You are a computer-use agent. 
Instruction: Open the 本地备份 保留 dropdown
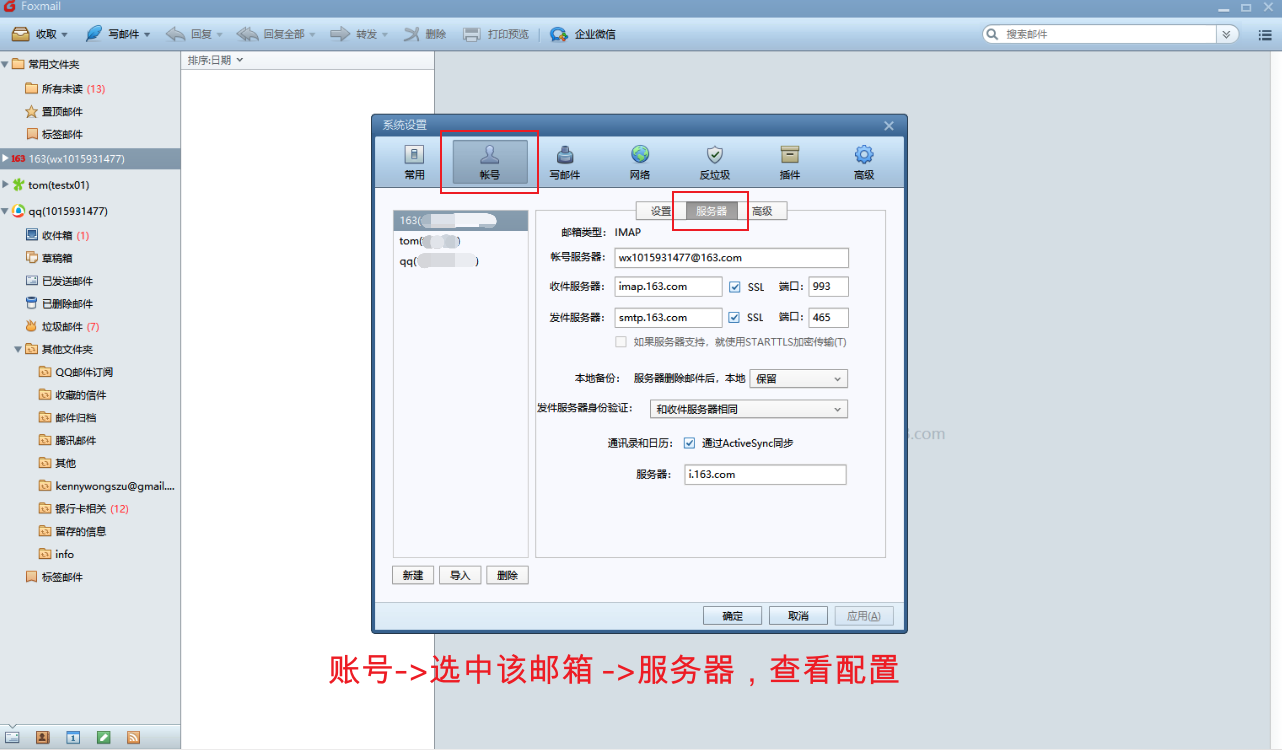click(x=798, y=379)
